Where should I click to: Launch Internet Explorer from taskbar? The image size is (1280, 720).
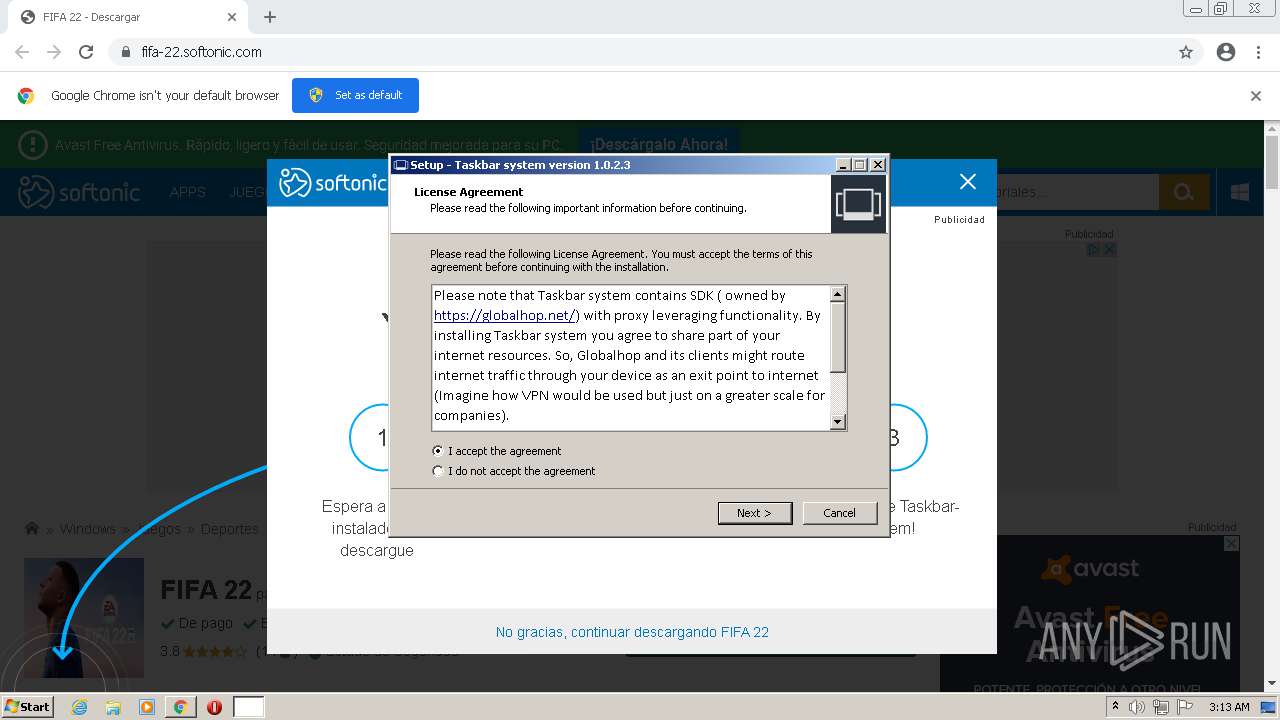79,707
